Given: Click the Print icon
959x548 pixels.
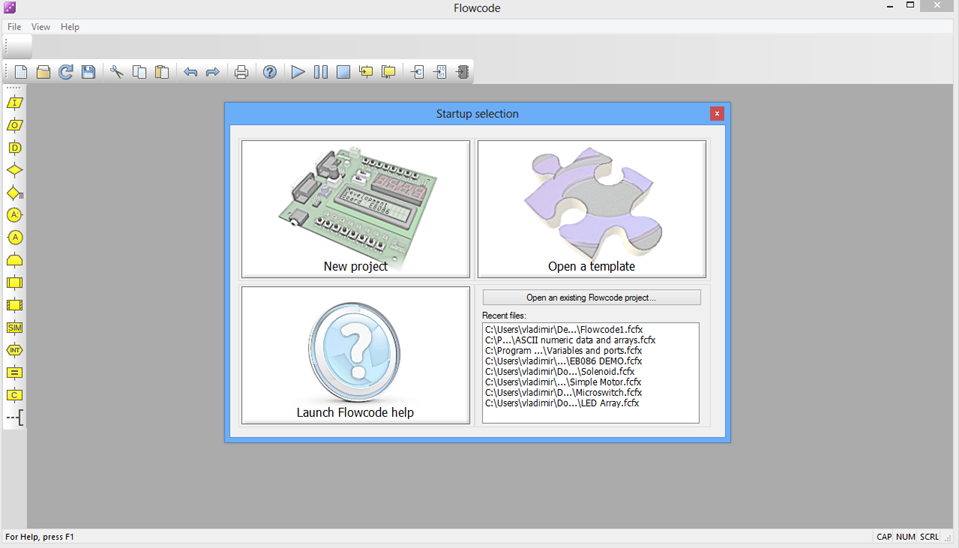Looking at the screenshot, I should tap(241, 72).
